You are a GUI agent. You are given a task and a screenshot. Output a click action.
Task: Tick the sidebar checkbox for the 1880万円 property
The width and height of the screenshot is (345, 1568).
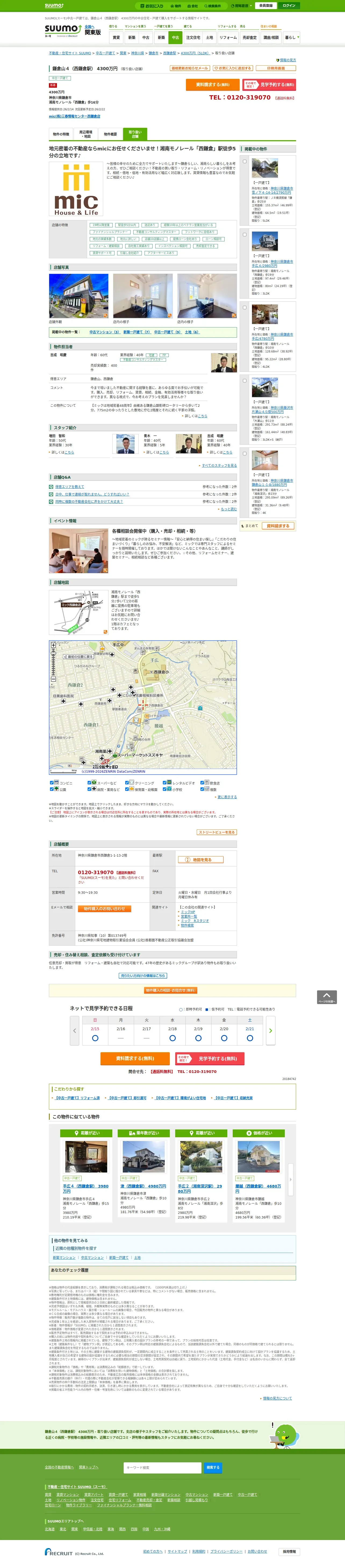(245, 454)
